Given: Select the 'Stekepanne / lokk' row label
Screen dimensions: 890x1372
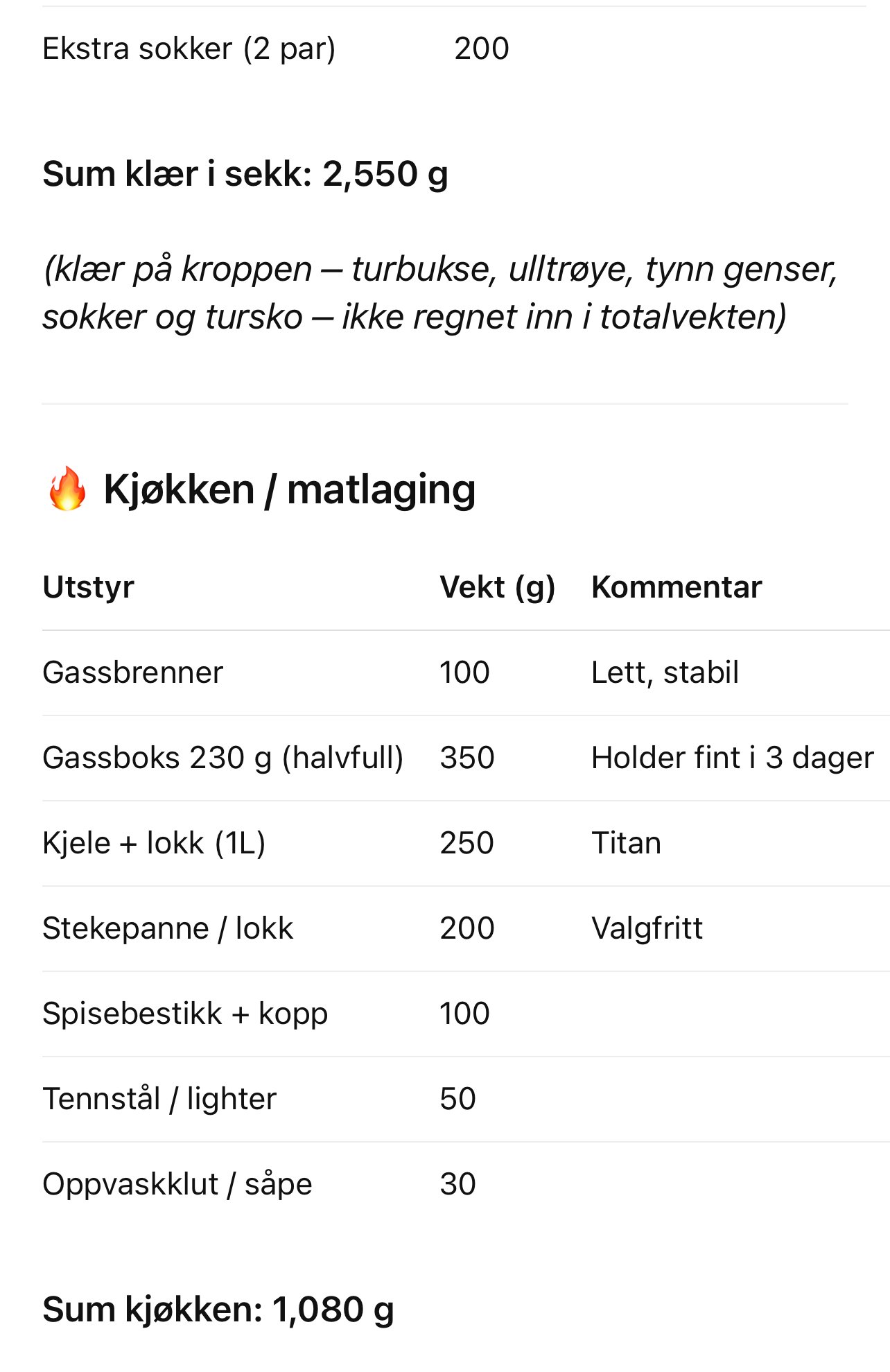Looking at the screenshot, I should (x=168, y=928).
